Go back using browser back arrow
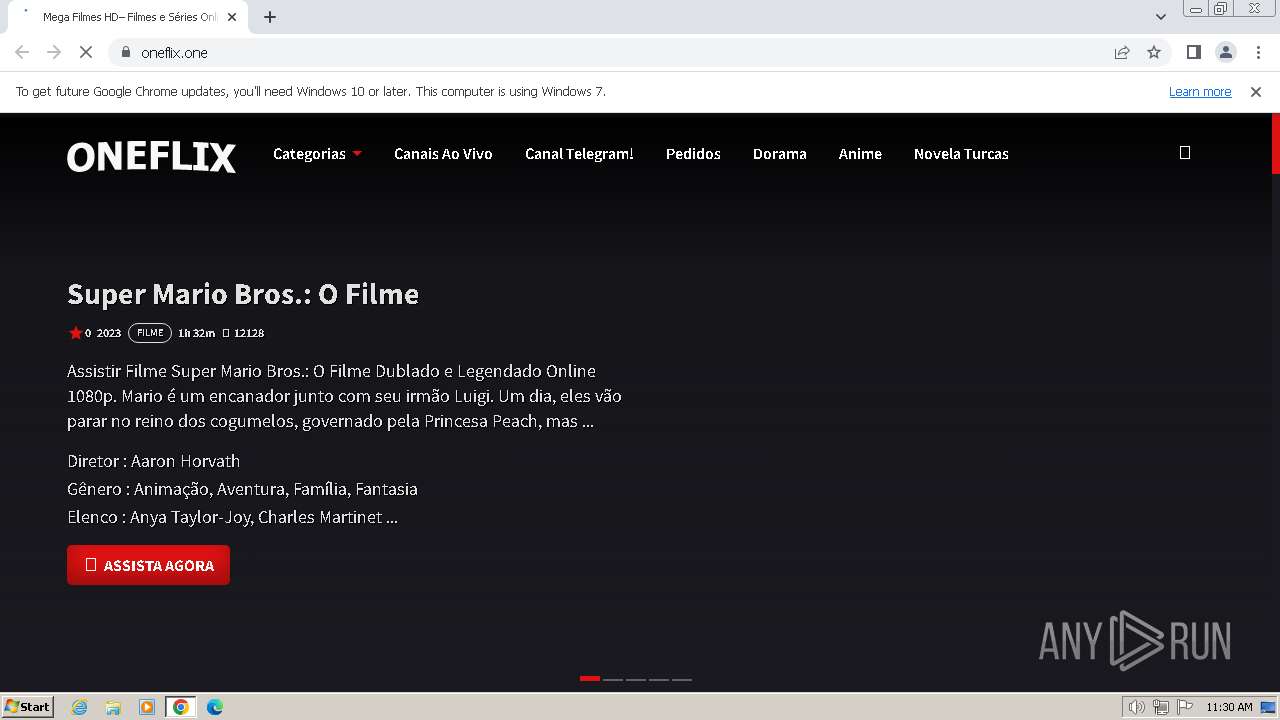Image resolution: width=1280 pixels, height=720 pixels. pyautogui.click(x=22, y=52)
